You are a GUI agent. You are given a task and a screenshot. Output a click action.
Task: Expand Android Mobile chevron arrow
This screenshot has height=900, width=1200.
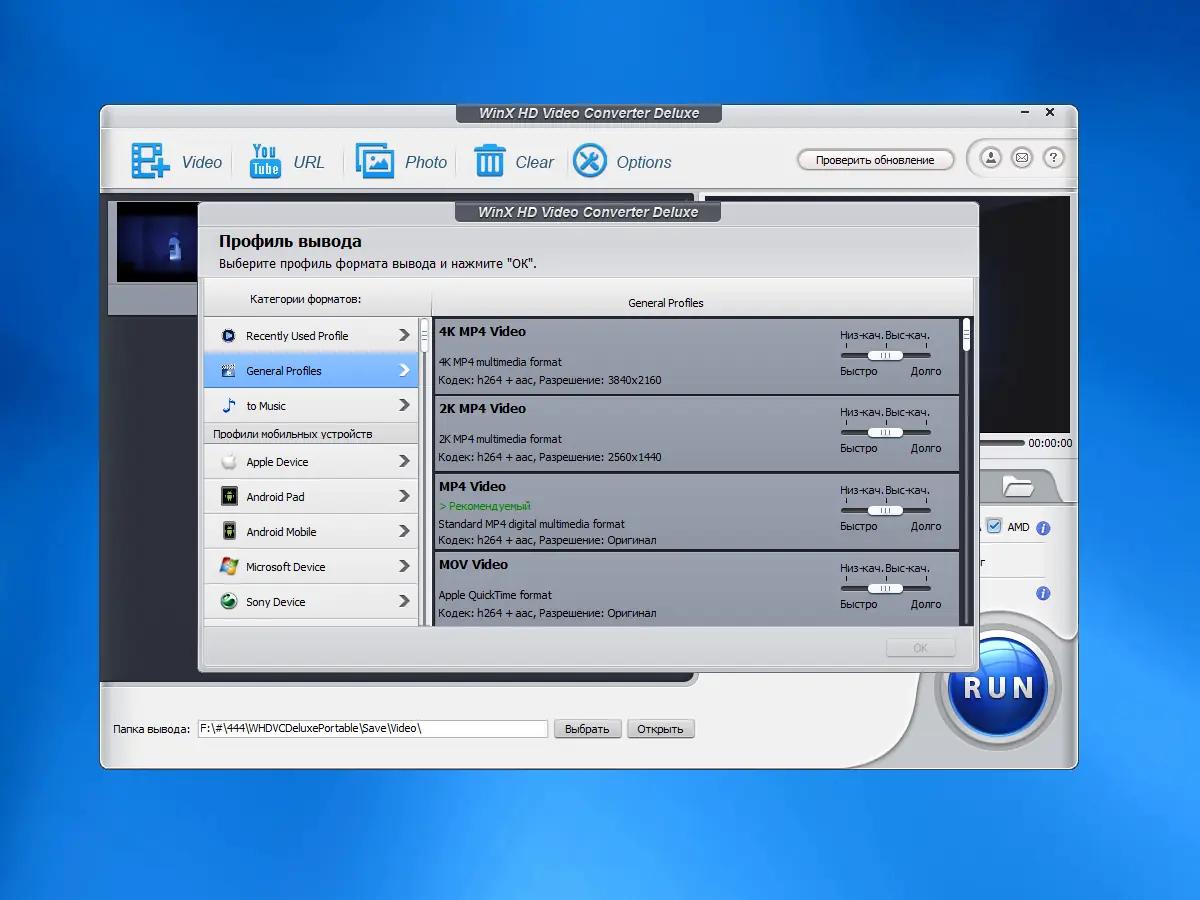[404, 532]
